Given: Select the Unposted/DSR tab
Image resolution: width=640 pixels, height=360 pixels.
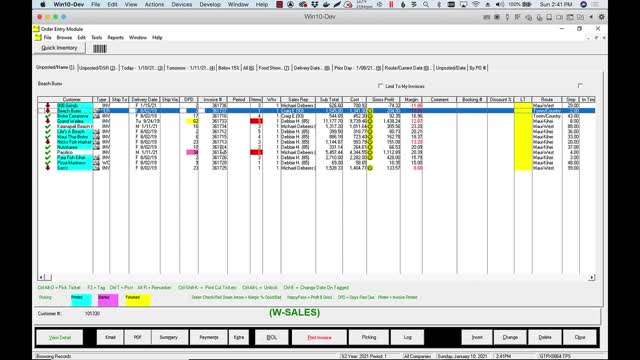Looking at the screenshot, I should tap(97, 68).
